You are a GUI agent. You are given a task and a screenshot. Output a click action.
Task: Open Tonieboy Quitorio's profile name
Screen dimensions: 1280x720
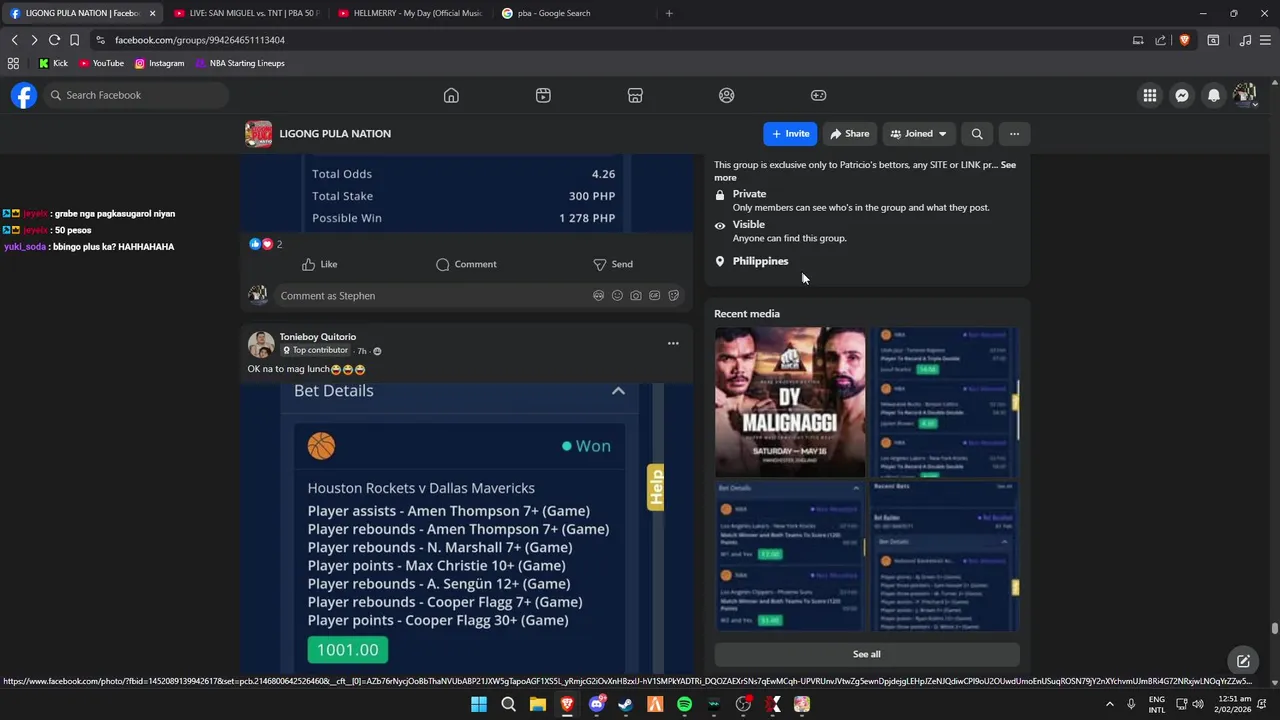coord(318,337)
